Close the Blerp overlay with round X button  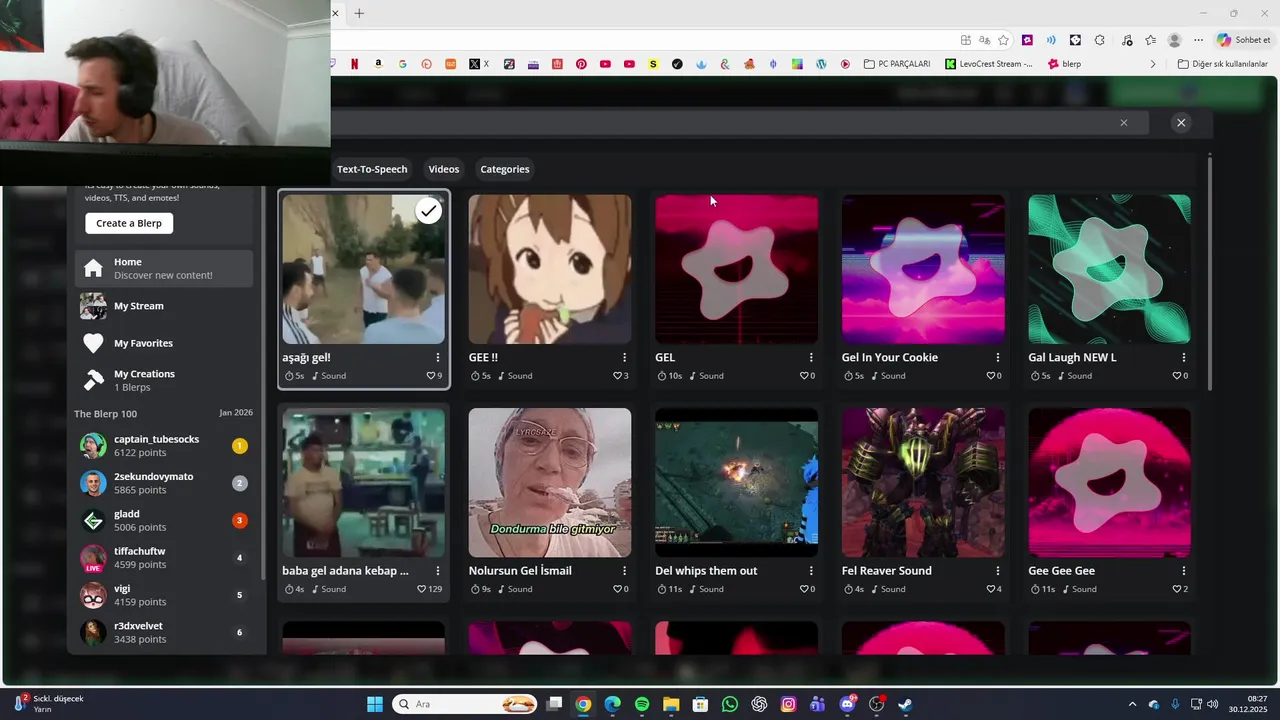pos(1181,123)
